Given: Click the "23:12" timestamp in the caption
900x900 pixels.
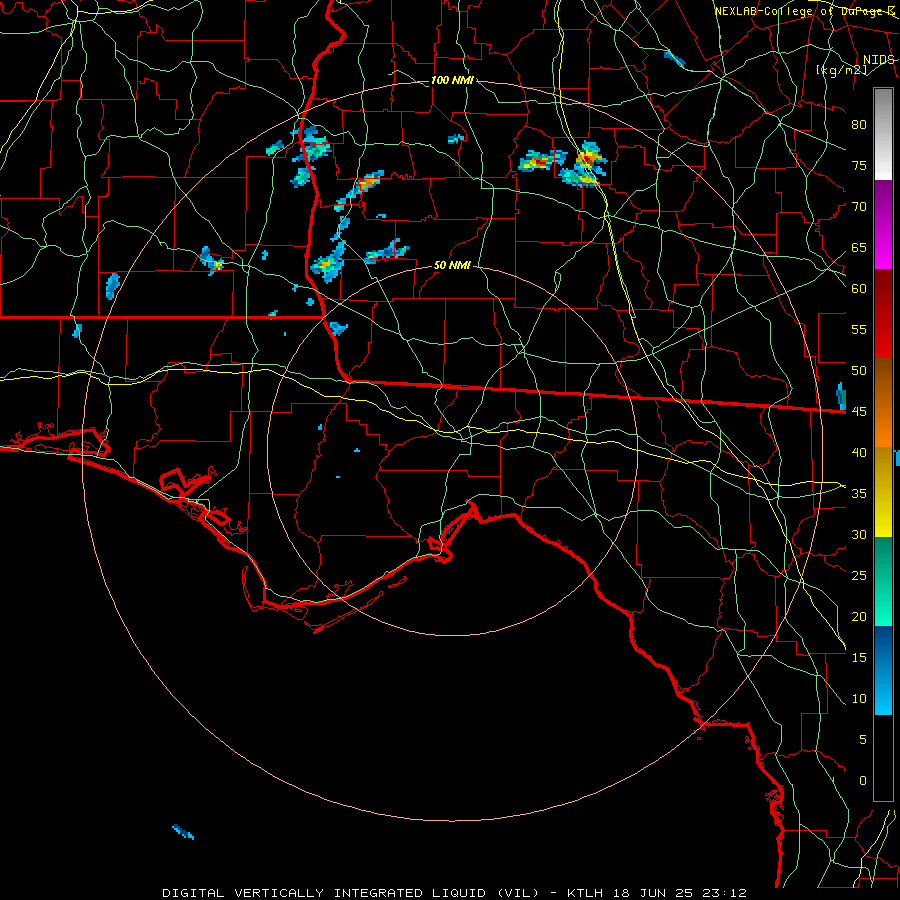Looking at the screenshot, I should pos(723,893).
